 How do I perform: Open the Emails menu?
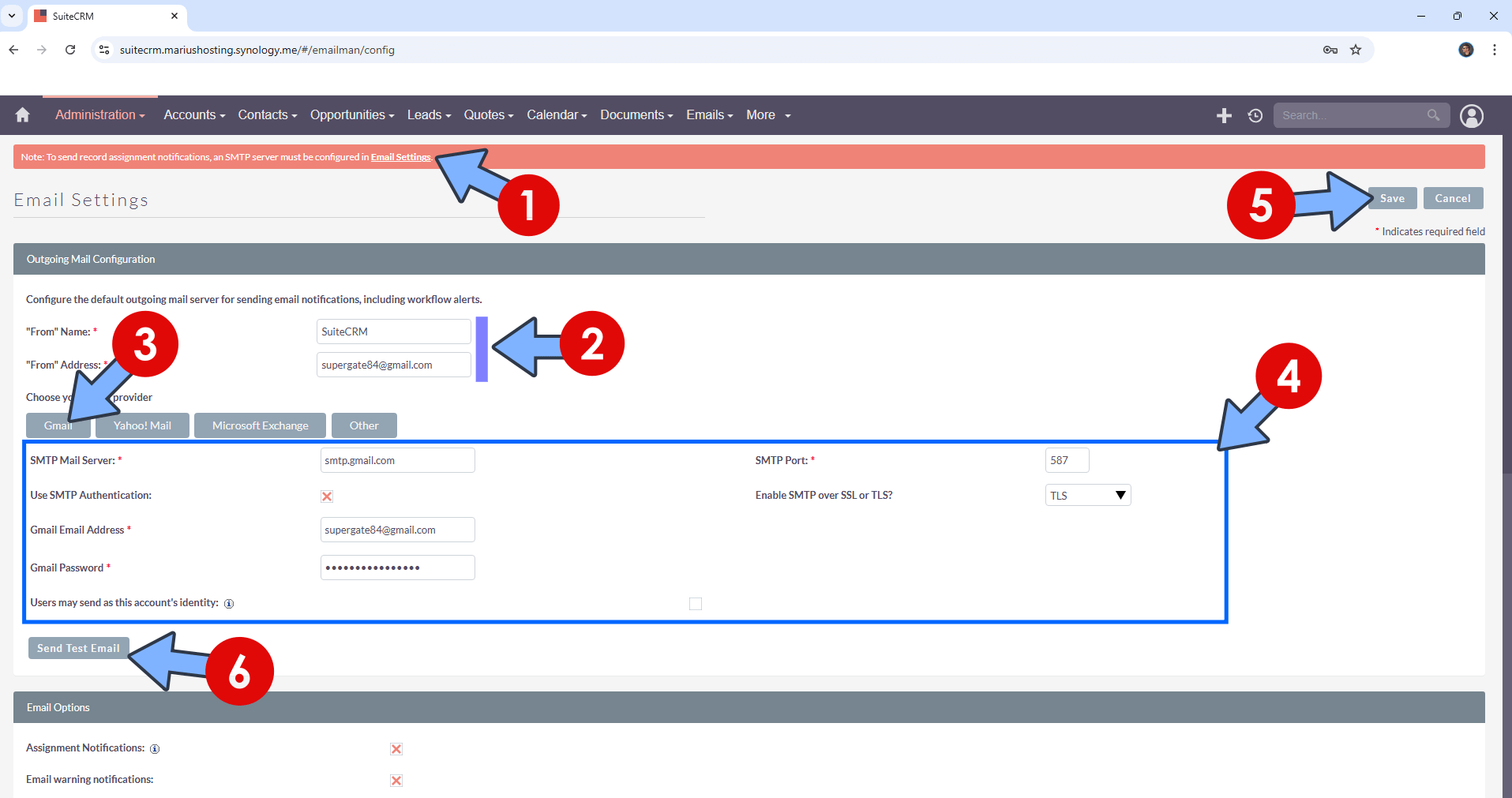click(x=710, y=115)
